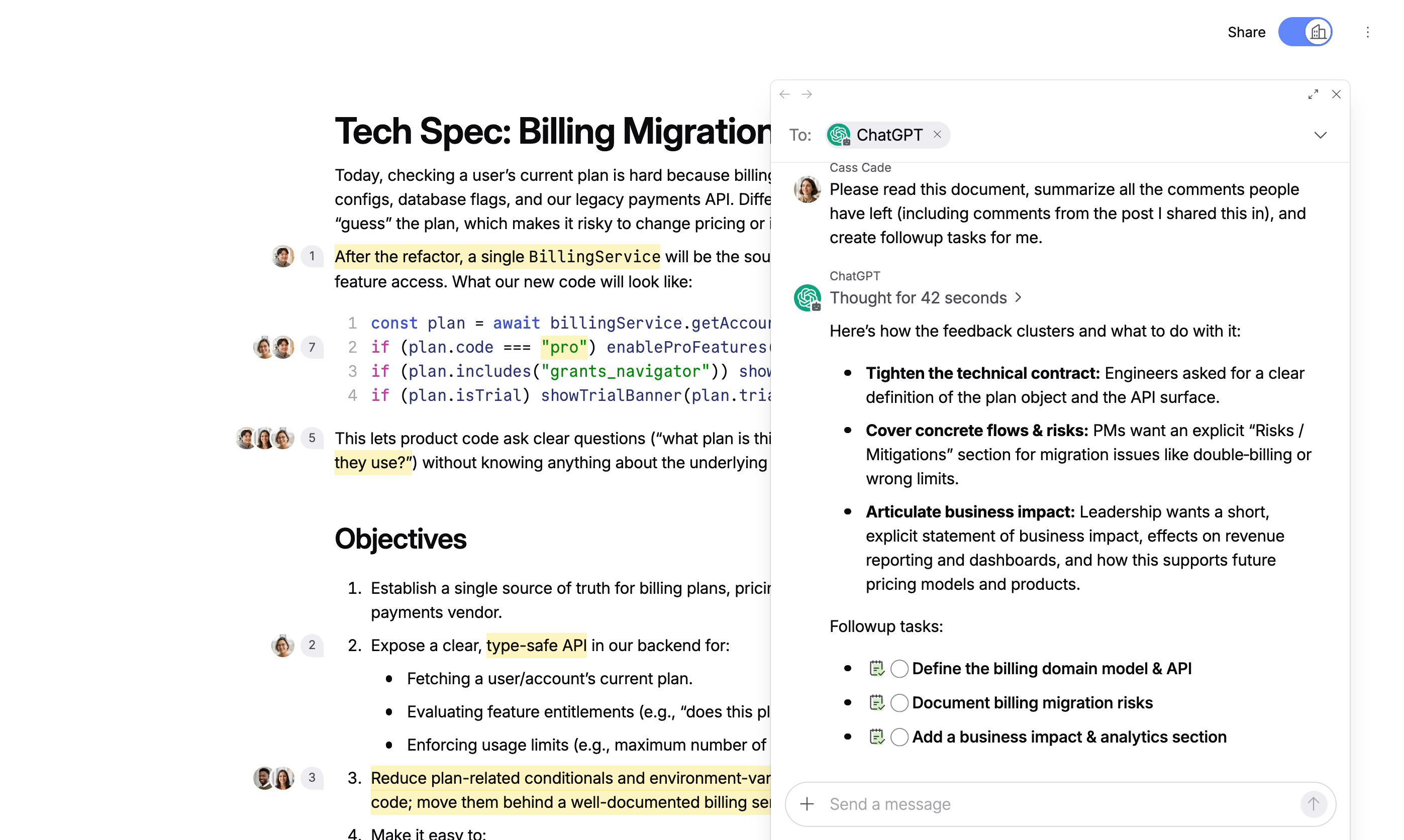Viewport: 1404px width, 840px height.
Task: Check Add a business impact & analytics task
Action: (899, 737)
